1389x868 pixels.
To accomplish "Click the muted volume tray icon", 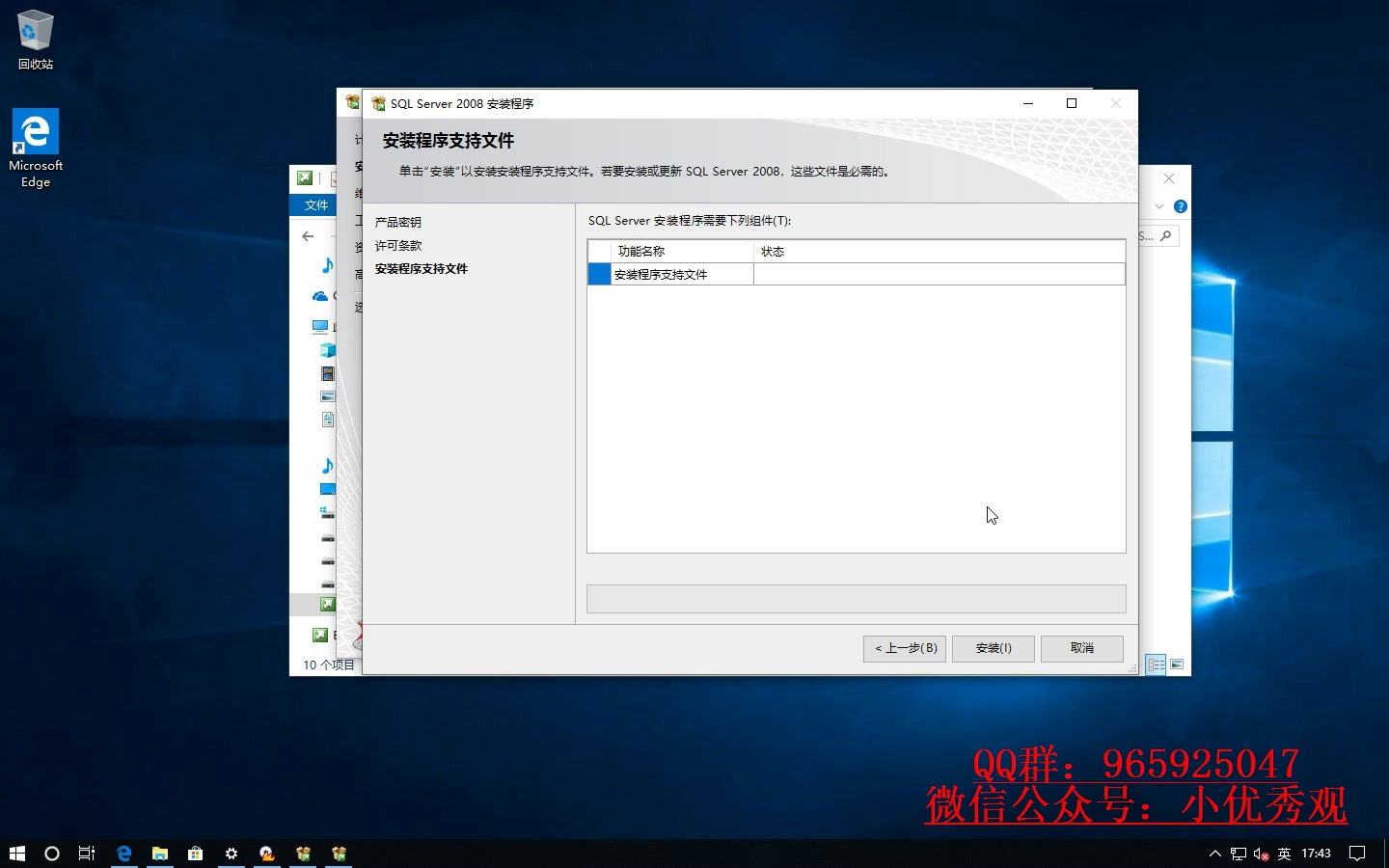I will (1262, 854).
